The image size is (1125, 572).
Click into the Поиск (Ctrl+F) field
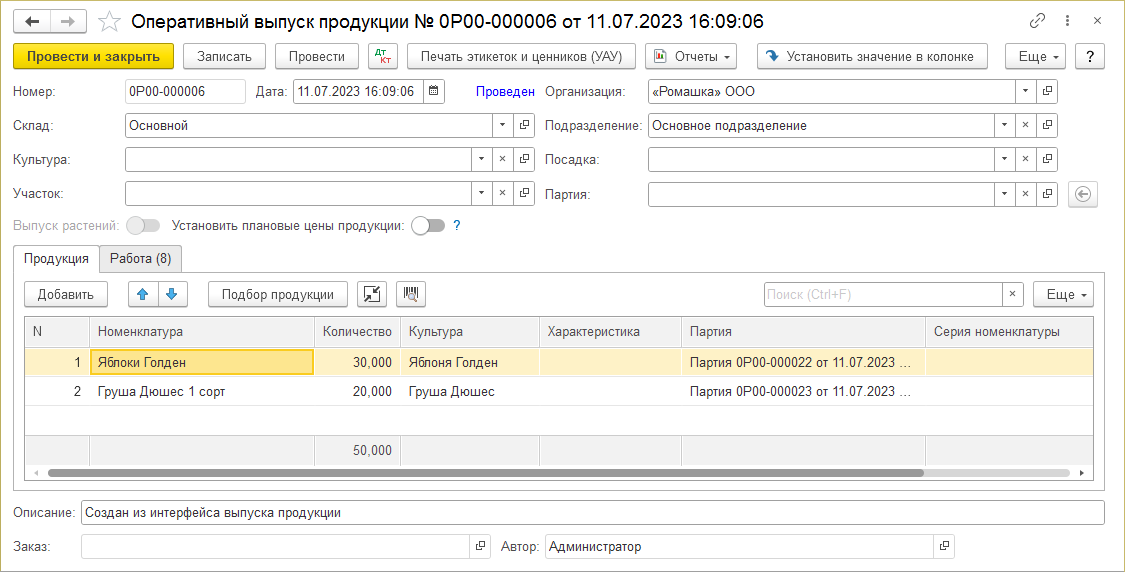click(x=883, y=294)
